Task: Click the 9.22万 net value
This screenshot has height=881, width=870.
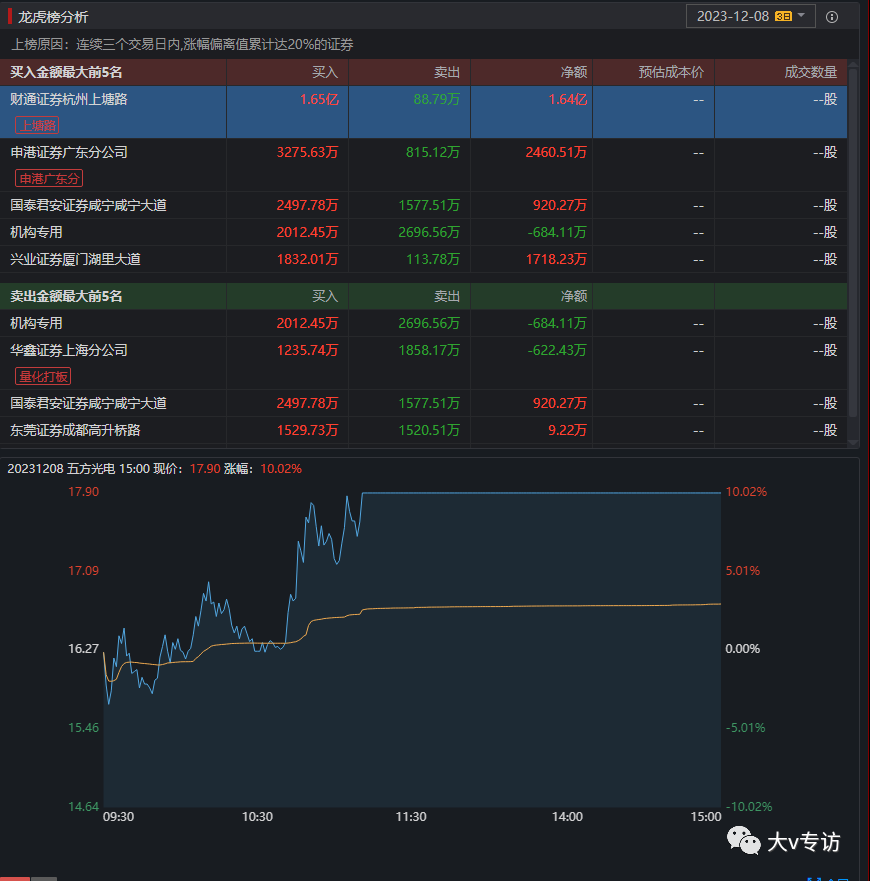Action: pos(567,430)
